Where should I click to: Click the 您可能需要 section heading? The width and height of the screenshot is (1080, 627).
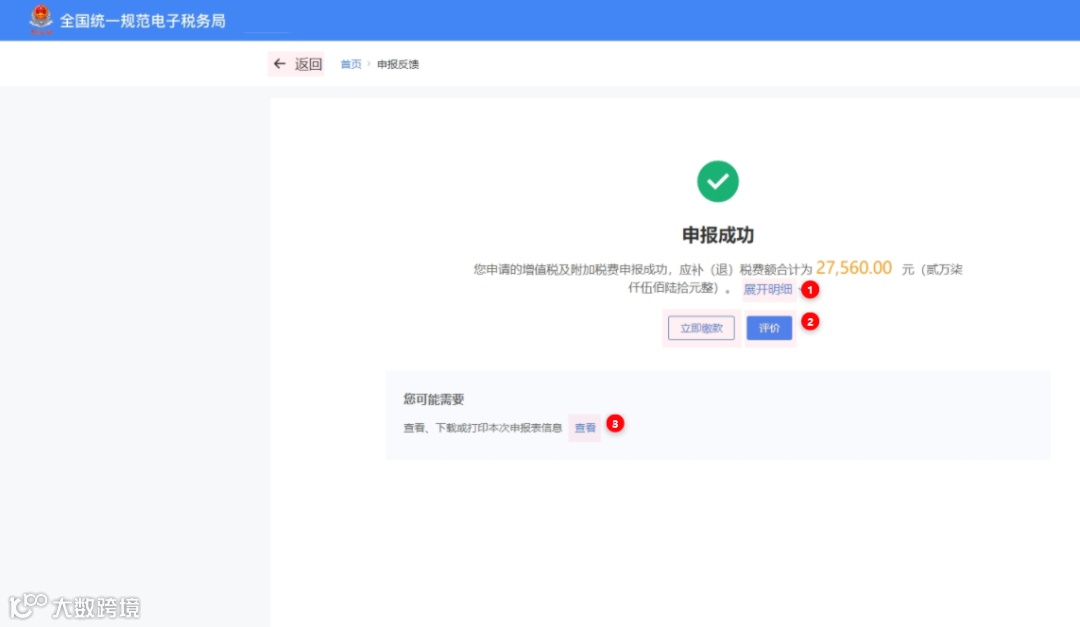(434, 399)
